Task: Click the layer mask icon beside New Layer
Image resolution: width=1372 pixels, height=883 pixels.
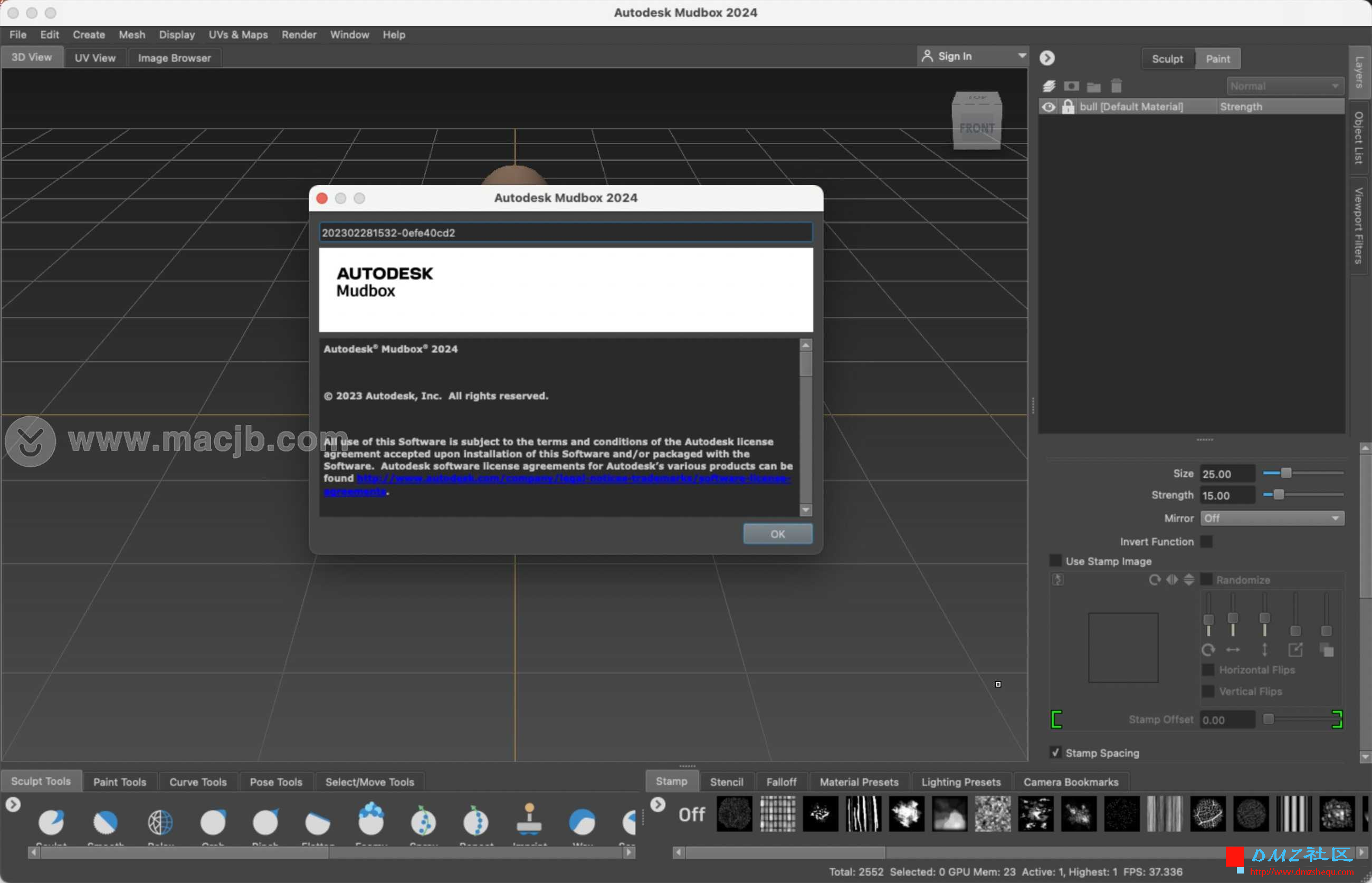Action: tap(1071, 86)
